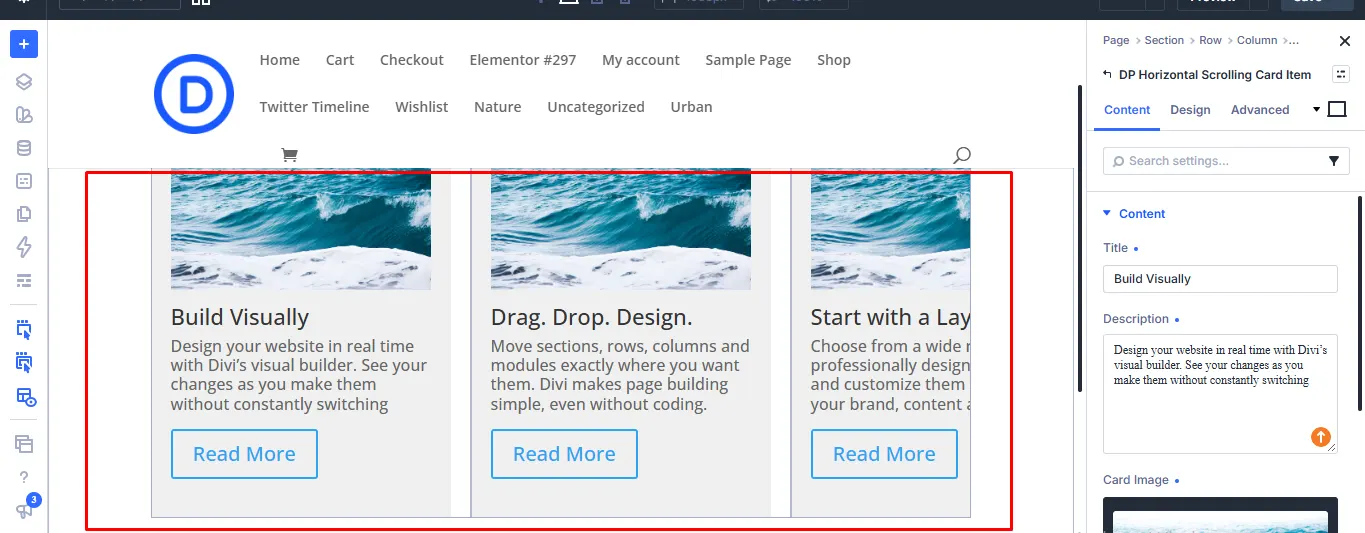Viewport: 1365px width, 533px height.
Task: Open the Uncategorized menu link
Action: (x=596, y=107)
